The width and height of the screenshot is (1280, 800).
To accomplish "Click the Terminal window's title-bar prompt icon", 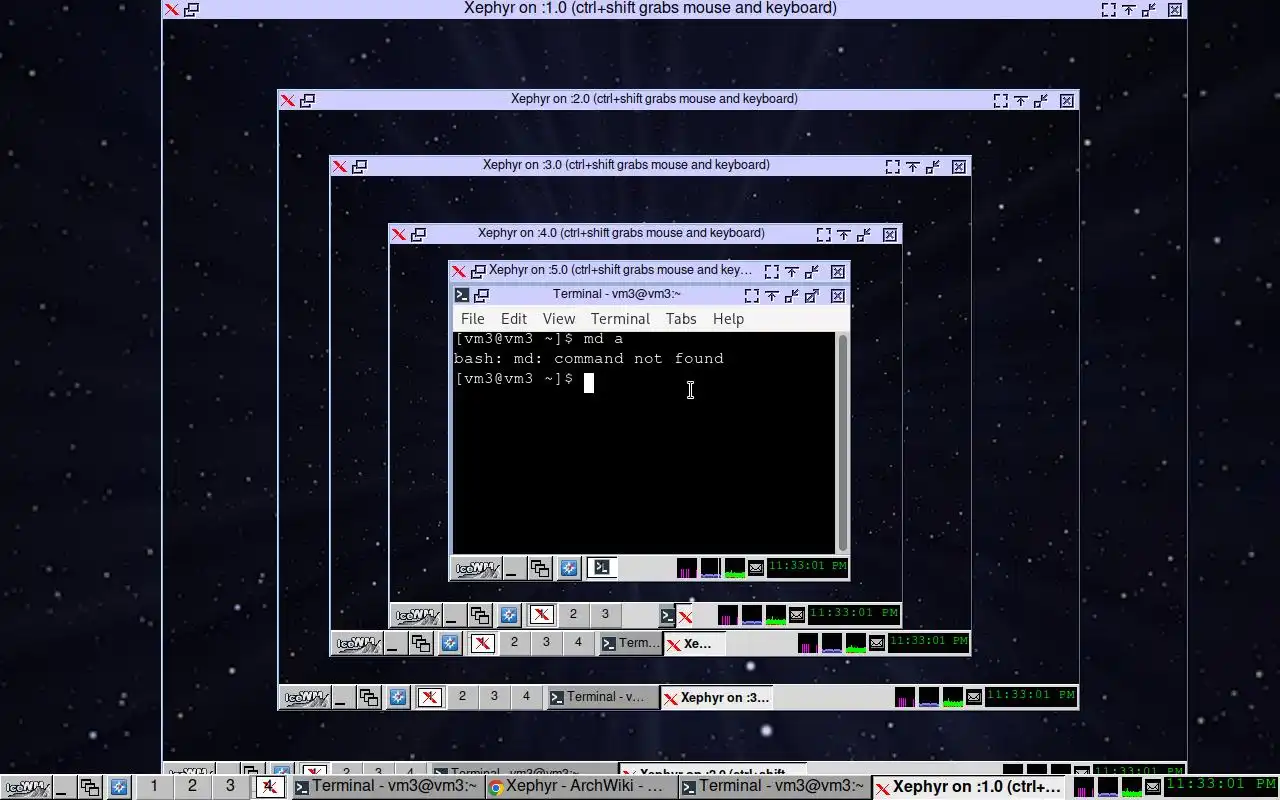I will 462,295.
